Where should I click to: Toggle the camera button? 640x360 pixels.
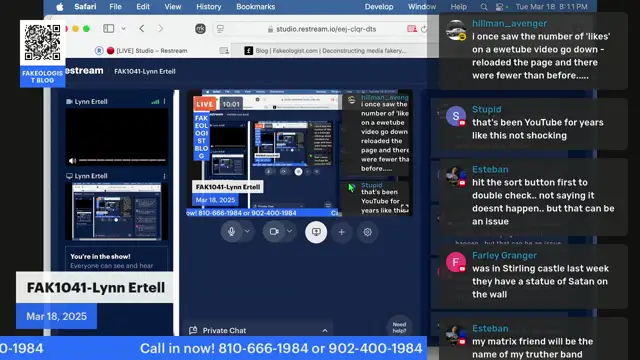click(x=274, y=231)
